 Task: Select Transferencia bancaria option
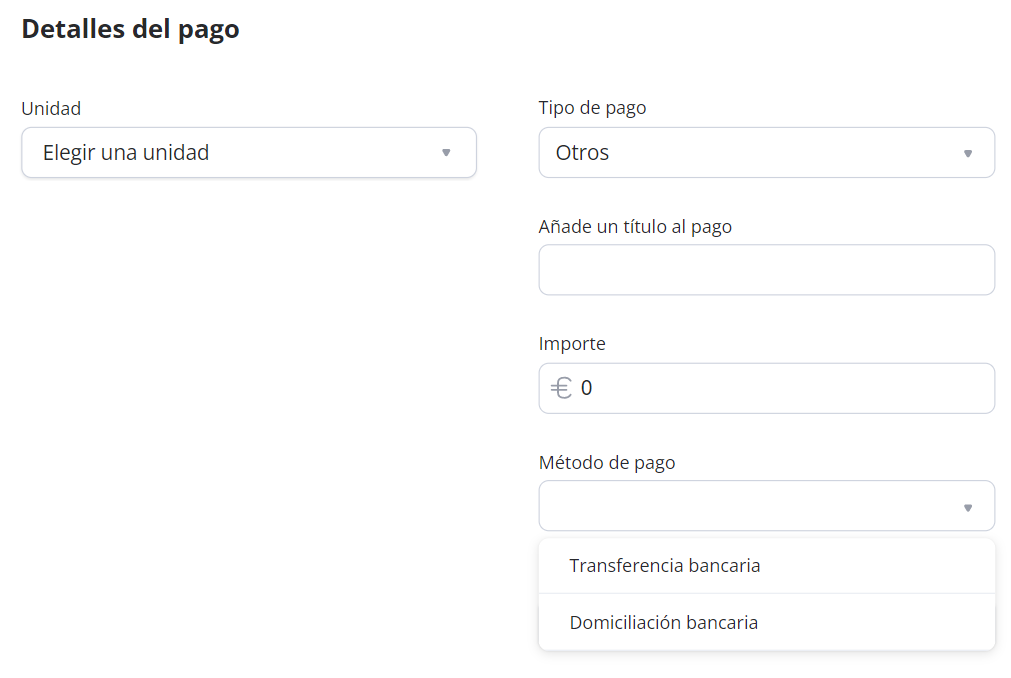[x=665, y=566]
